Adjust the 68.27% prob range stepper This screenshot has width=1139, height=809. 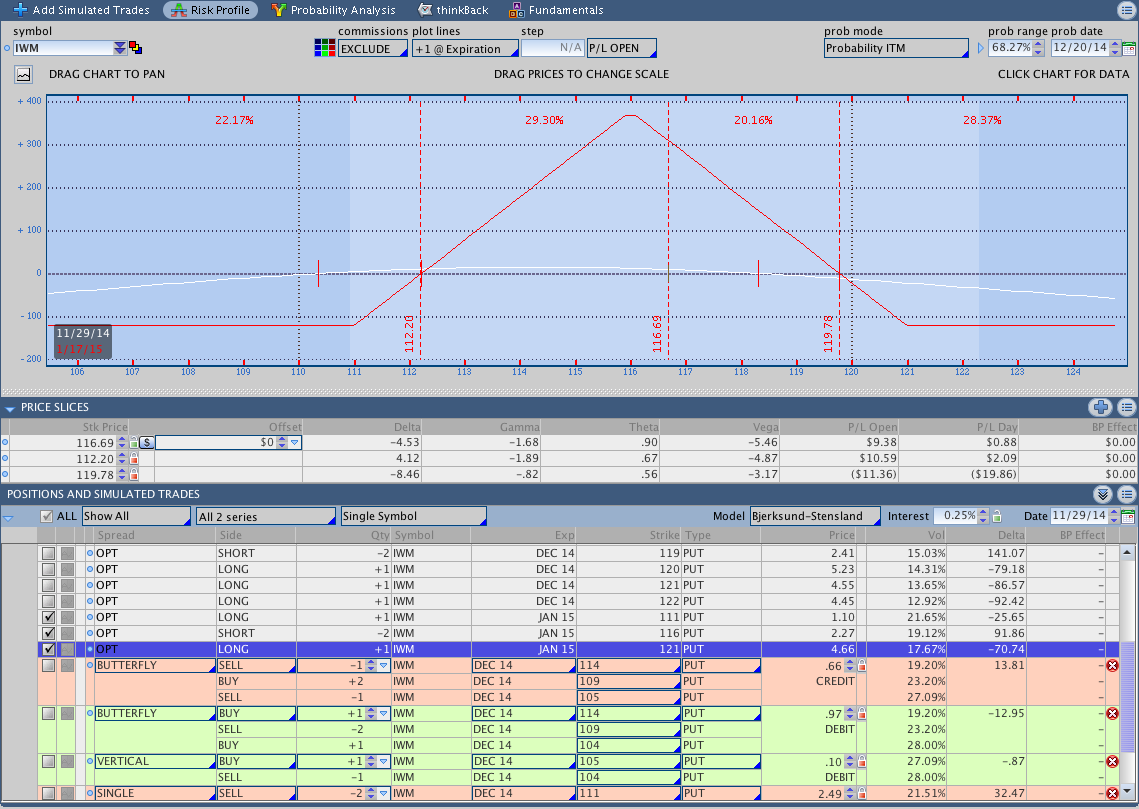[1038, 48]
